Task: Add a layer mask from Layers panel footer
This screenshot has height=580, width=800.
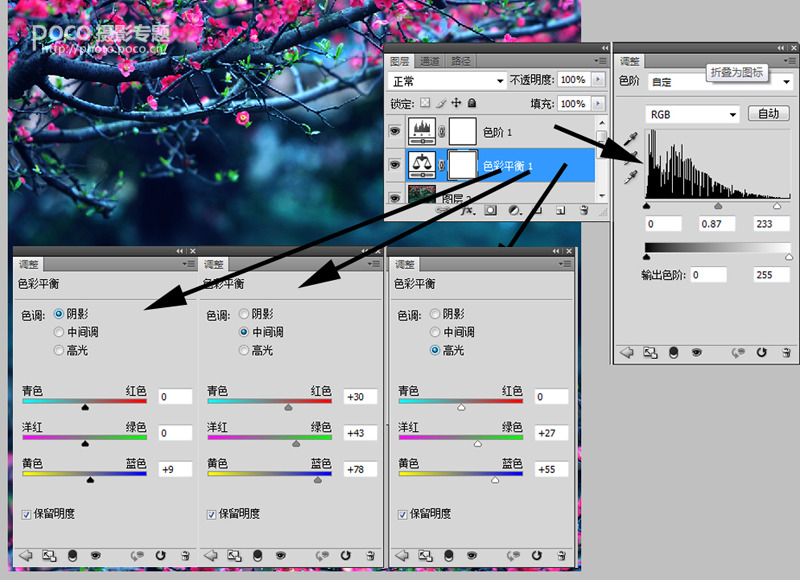Action: [490, 210]
